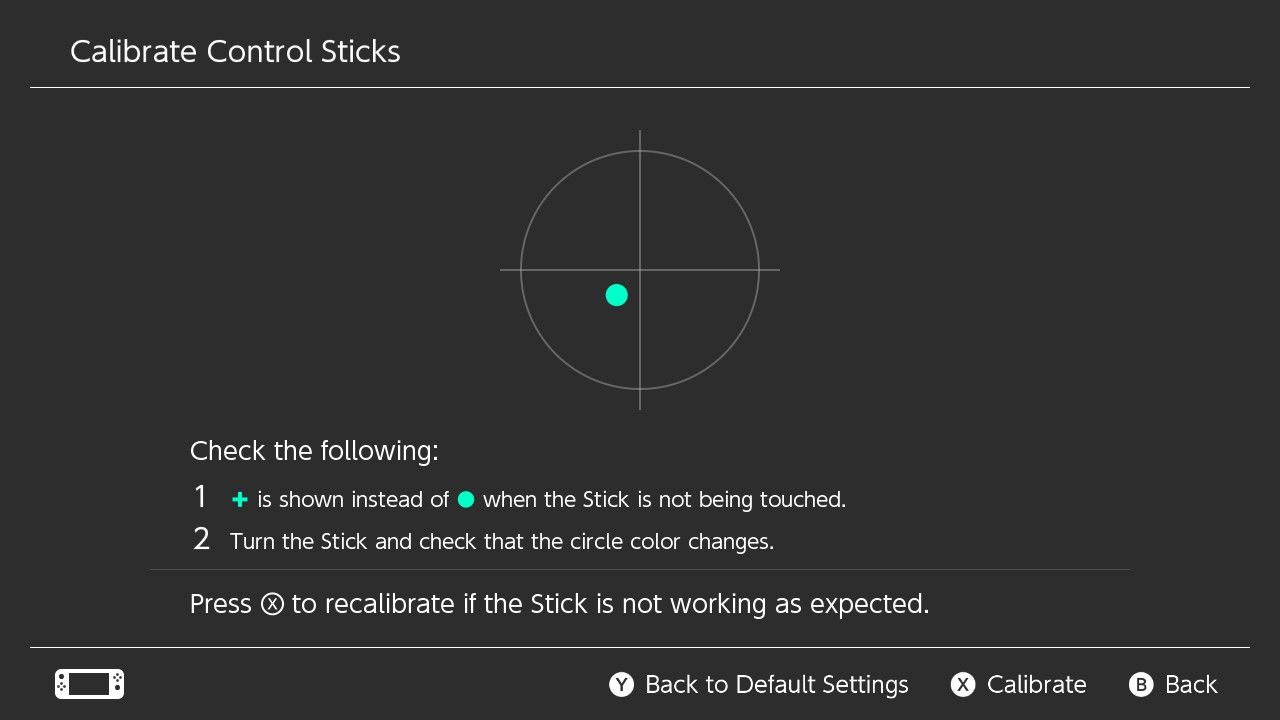
Task: Click the circled X icon in recalibrate sentence
Action: (x=272, y=605)
